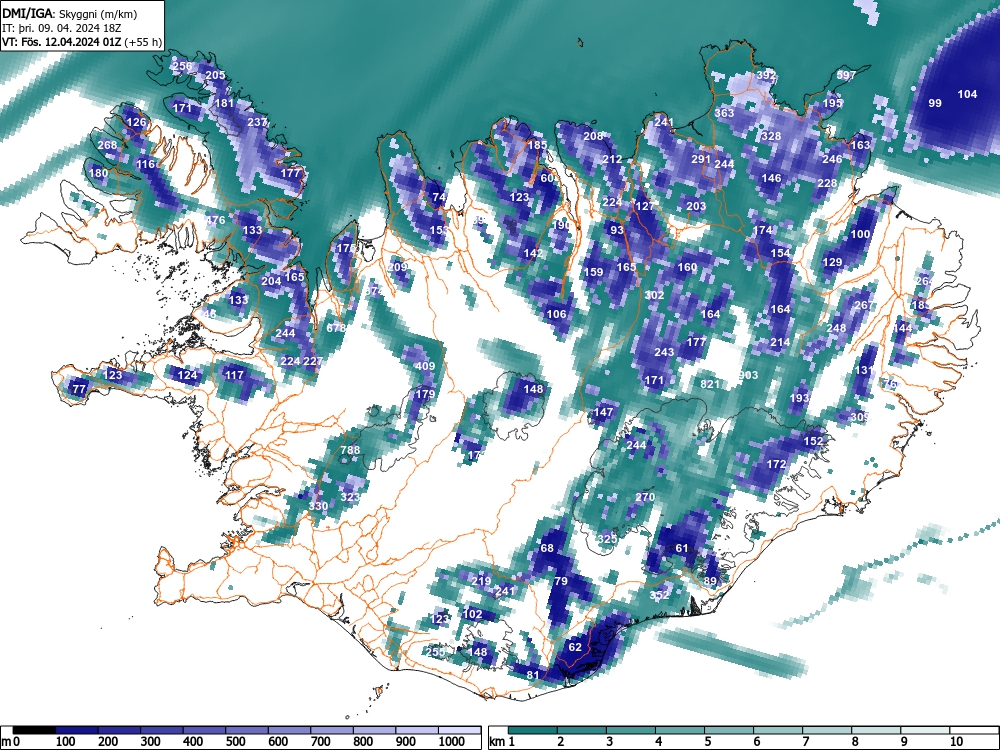Click the 267 value in the east
The width and height of the screenshot is (1000, 750).
tap(864, 305)
